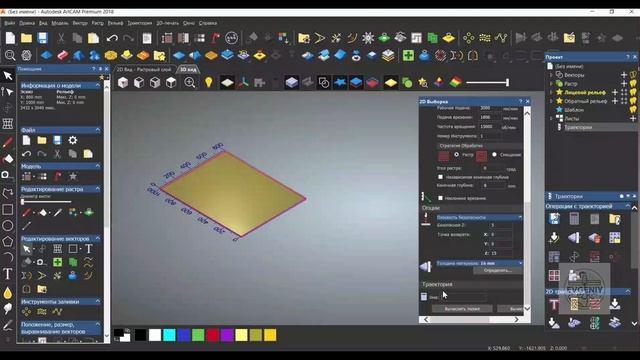Toggle the Независимая конечная глубина checkbox
The height and width of the screenshot is (360, 640).
point(440,177)
